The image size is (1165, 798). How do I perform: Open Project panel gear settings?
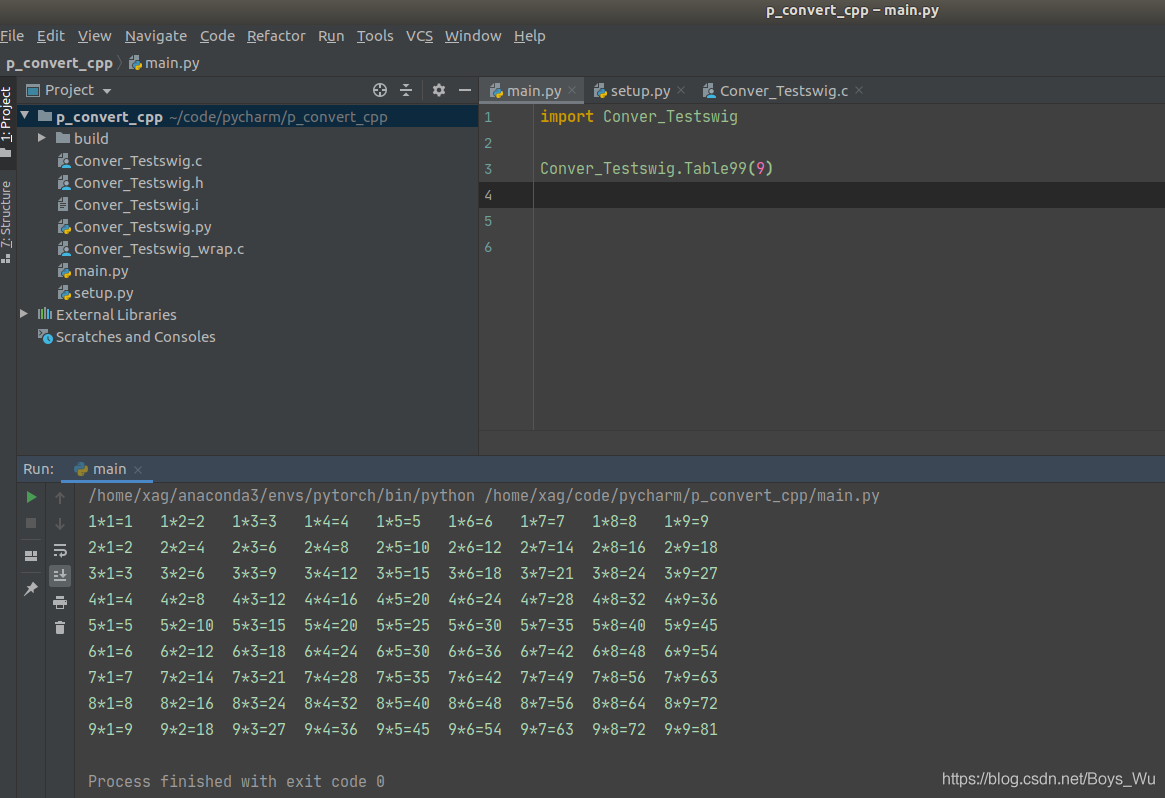point(438,90)
